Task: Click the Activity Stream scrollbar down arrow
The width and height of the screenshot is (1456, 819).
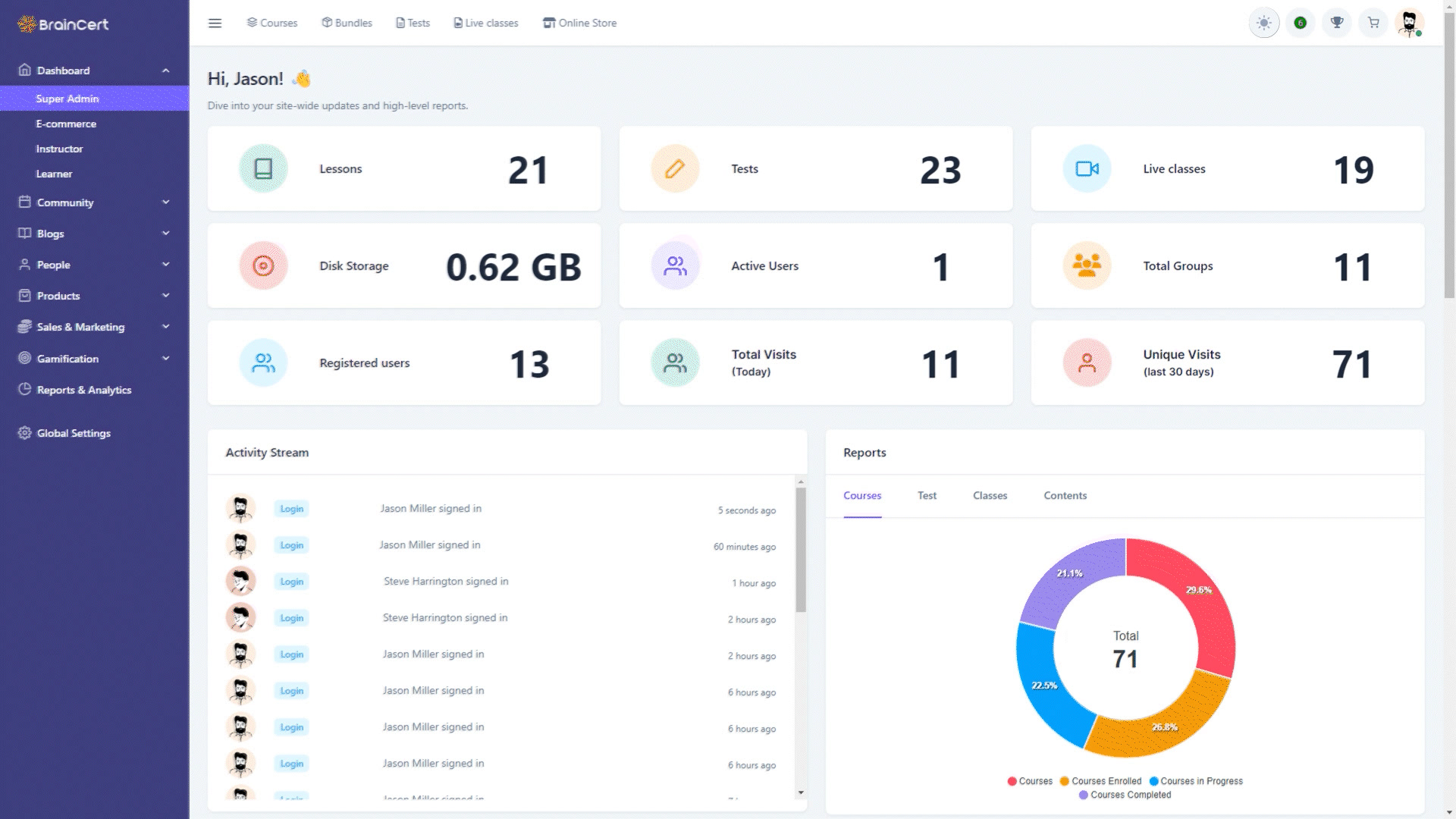Action: coord(801,792)
